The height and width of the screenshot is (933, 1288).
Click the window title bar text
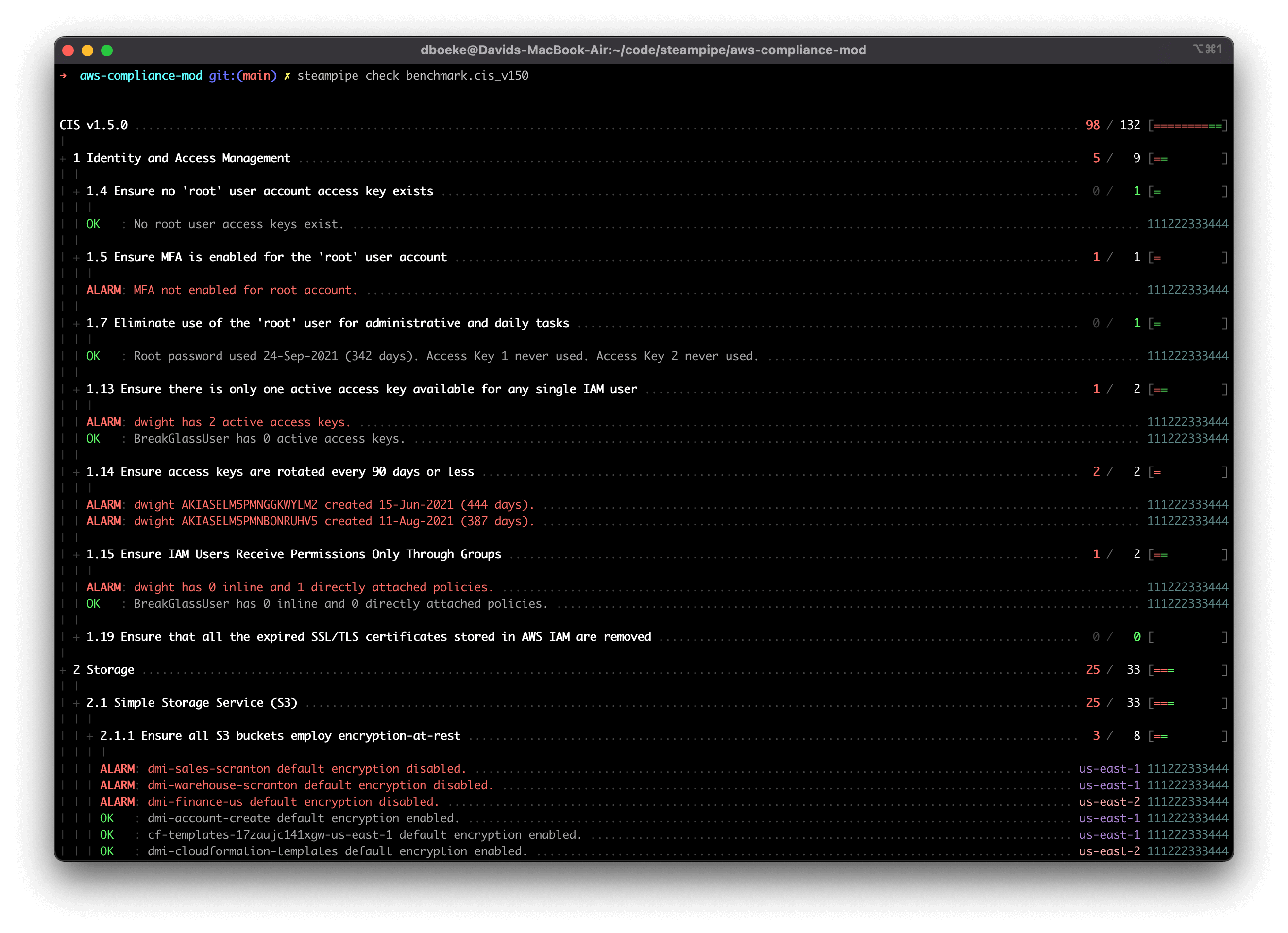point(643,50)
